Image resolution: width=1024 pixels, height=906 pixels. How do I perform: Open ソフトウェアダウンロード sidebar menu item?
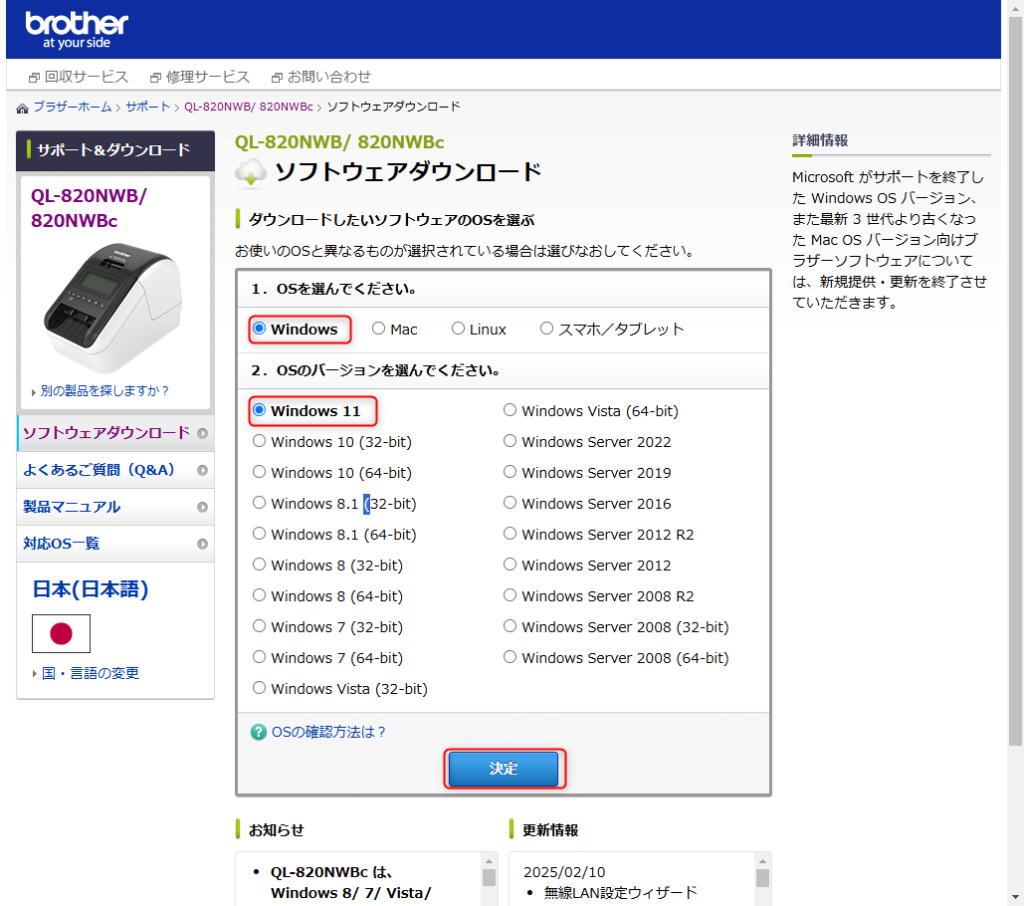[x=116, y=433]
